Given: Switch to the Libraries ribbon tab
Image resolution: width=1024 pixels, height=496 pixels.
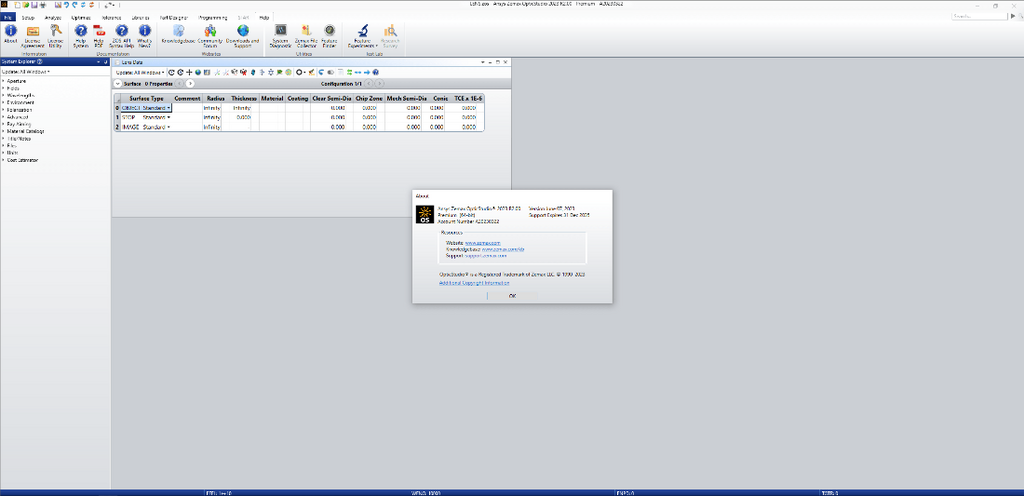Looking at the screenshot, I should [140, 18].
